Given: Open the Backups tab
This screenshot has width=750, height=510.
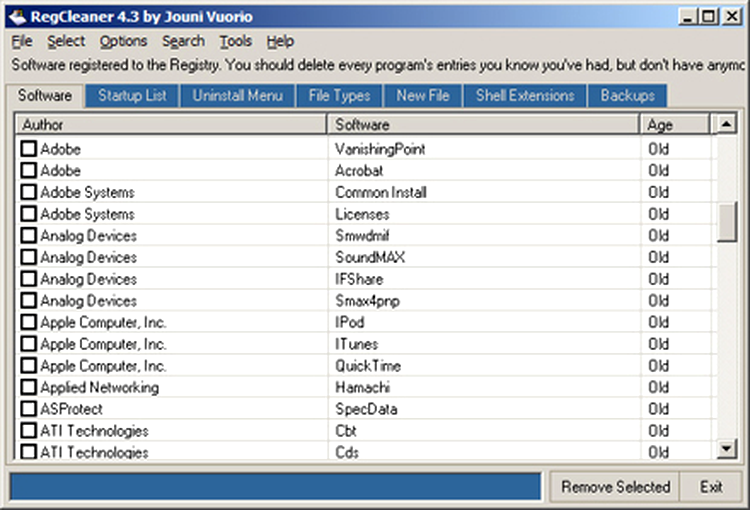Looking at the screenshot, I should click(x=627, y=95).
